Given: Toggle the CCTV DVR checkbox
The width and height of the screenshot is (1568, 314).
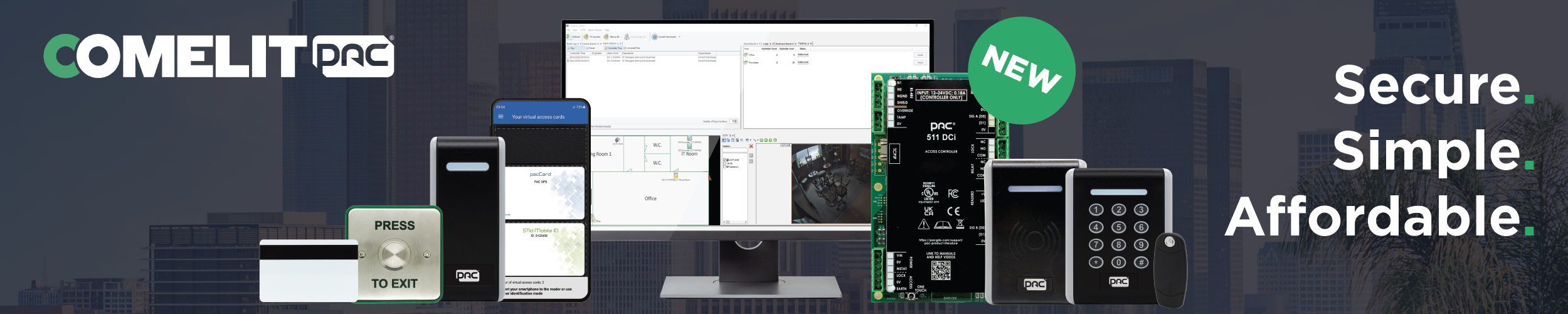Looking at the screenshot, I should coord(724,160).
